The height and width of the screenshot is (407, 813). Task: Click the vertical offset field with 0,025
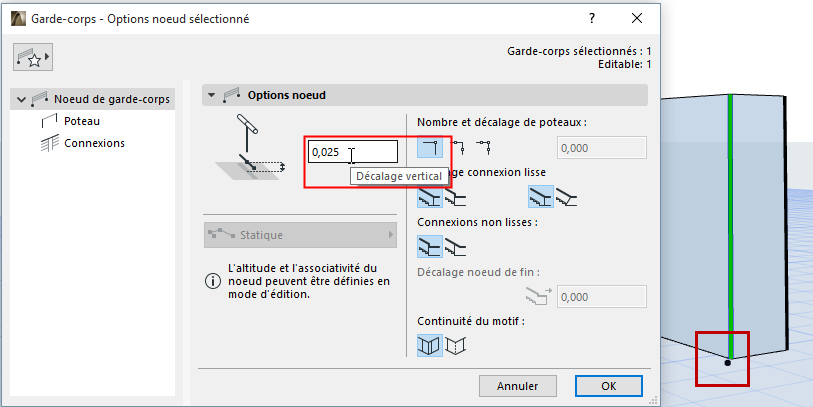(353, 152)
